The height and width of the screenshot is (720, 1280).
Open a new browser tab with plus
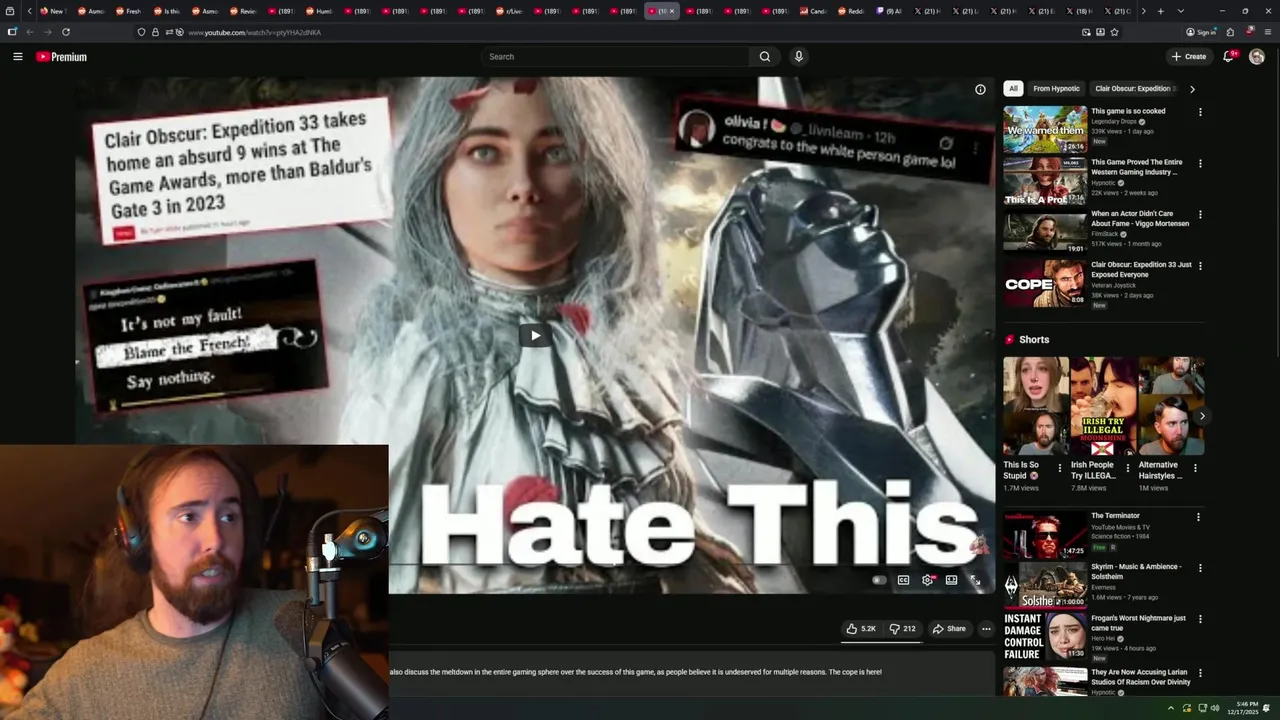[1160, 11]
